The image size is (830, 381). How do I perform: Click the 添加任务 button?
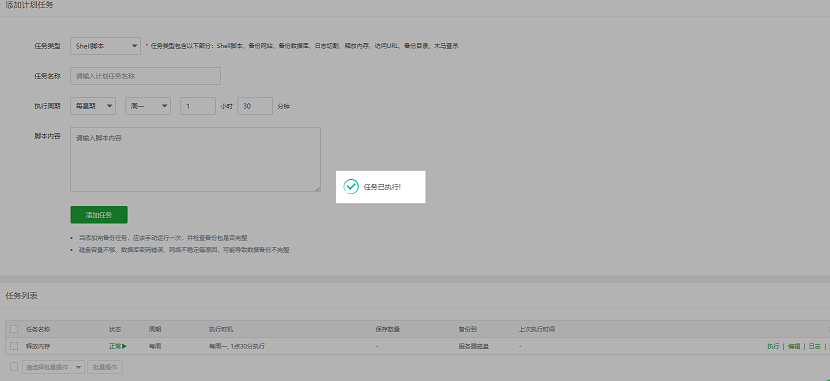point(99,215)
